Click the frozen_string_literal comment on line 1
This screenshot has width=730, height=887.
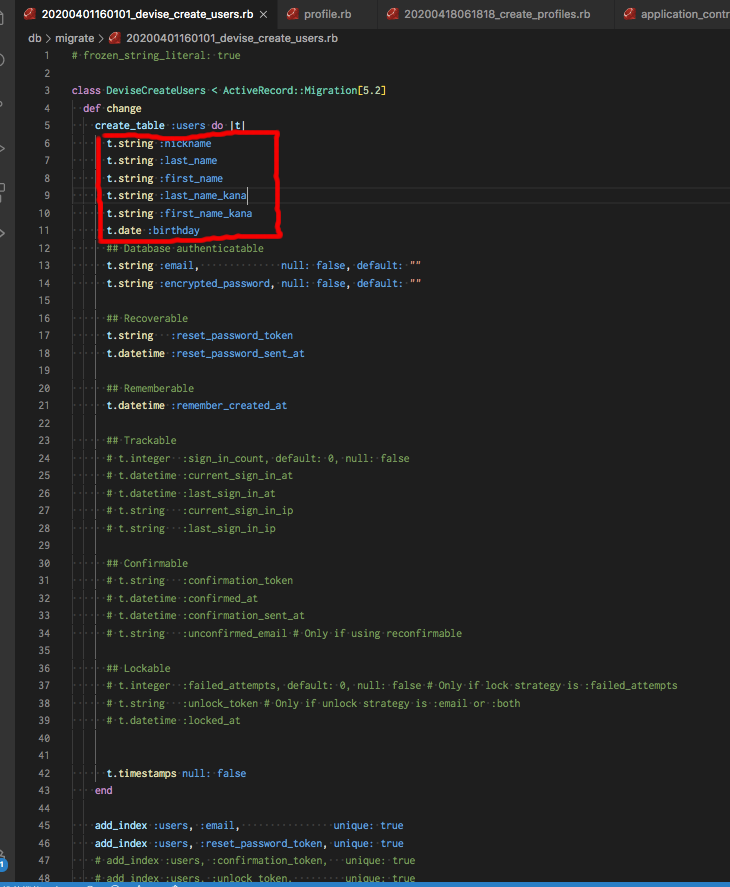156,55
